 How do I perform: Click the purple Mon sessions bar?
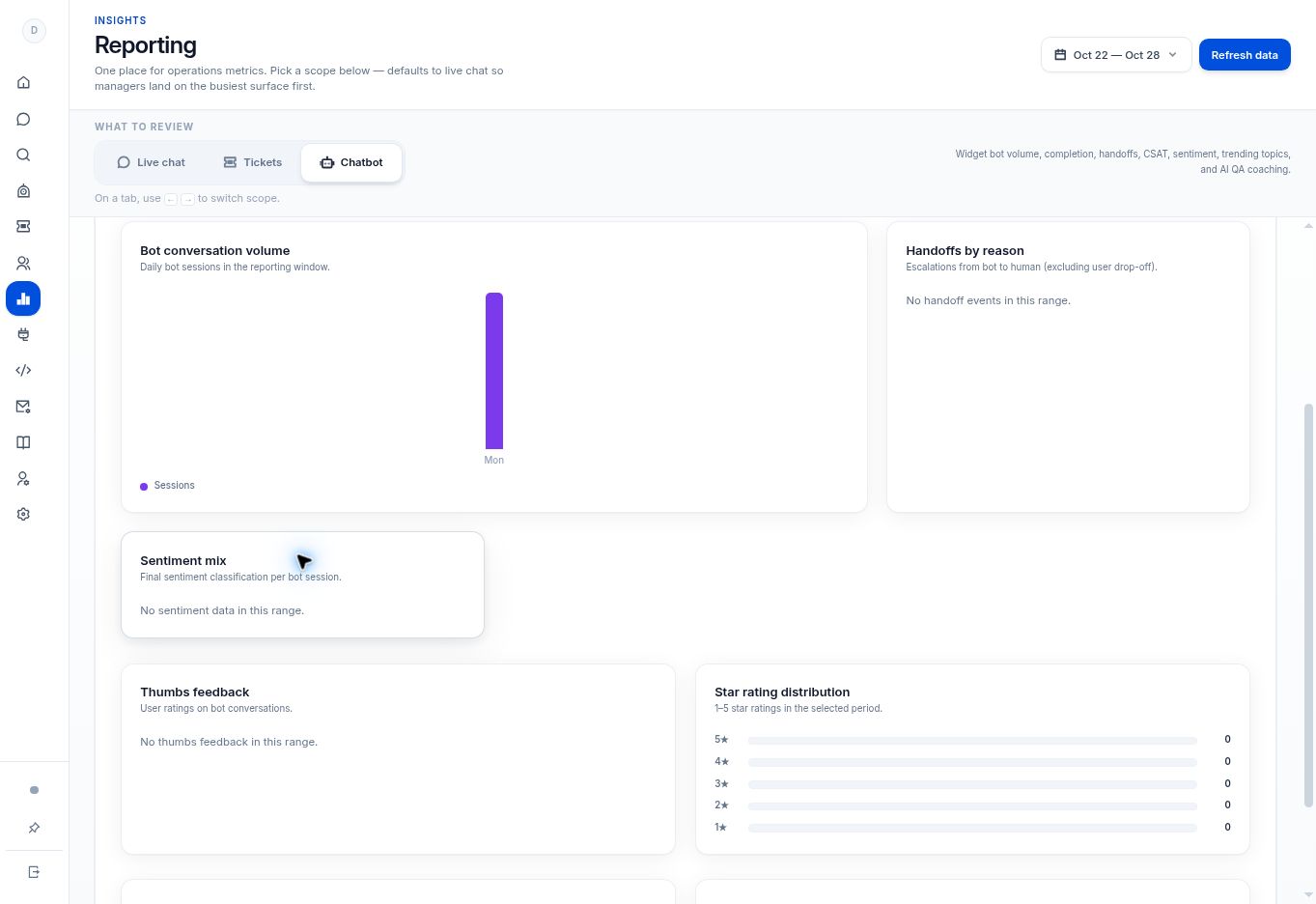click(494, 371)
